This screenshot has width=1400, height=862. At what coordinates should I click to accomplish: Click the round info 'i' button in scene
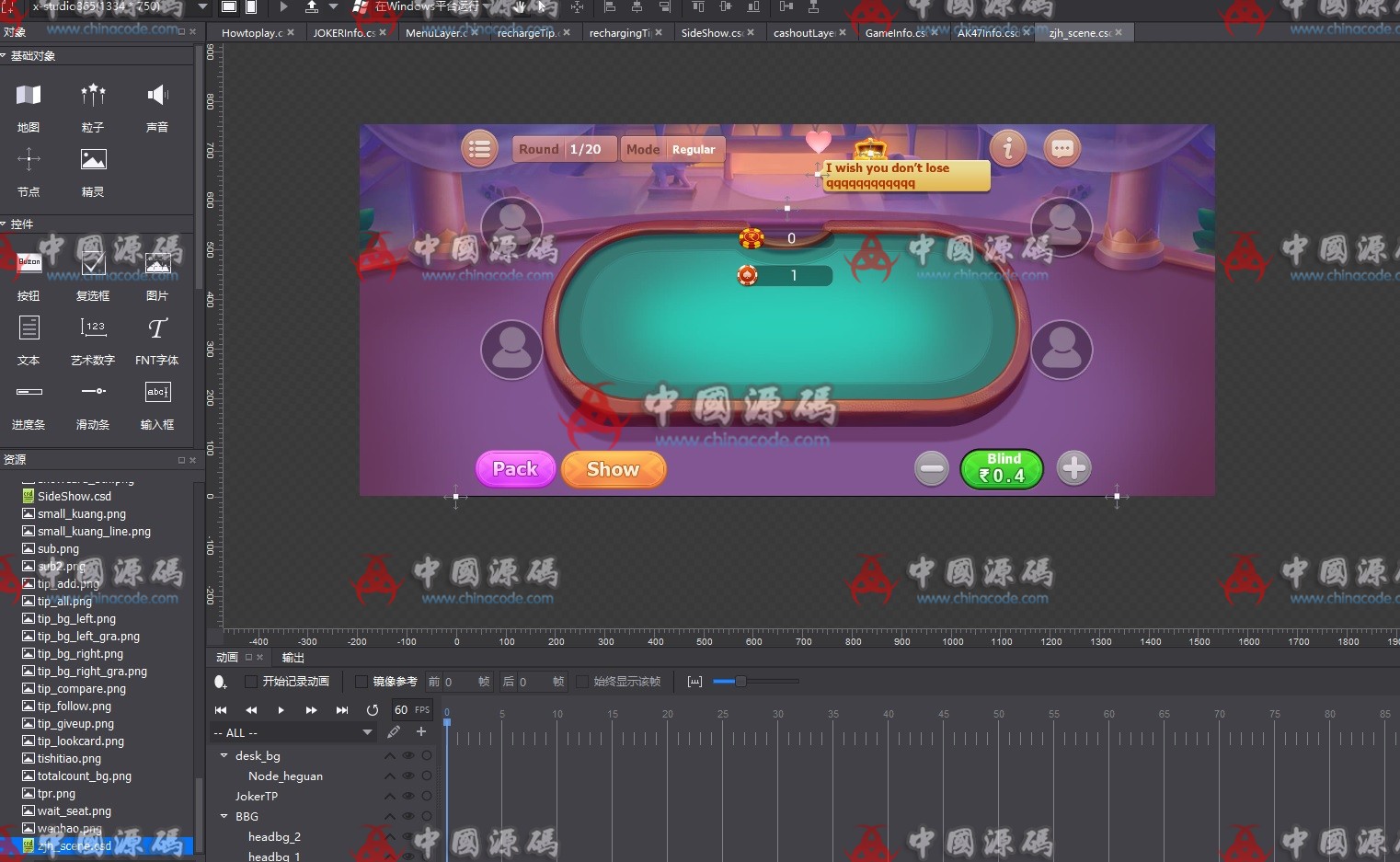coord(1008,148)
